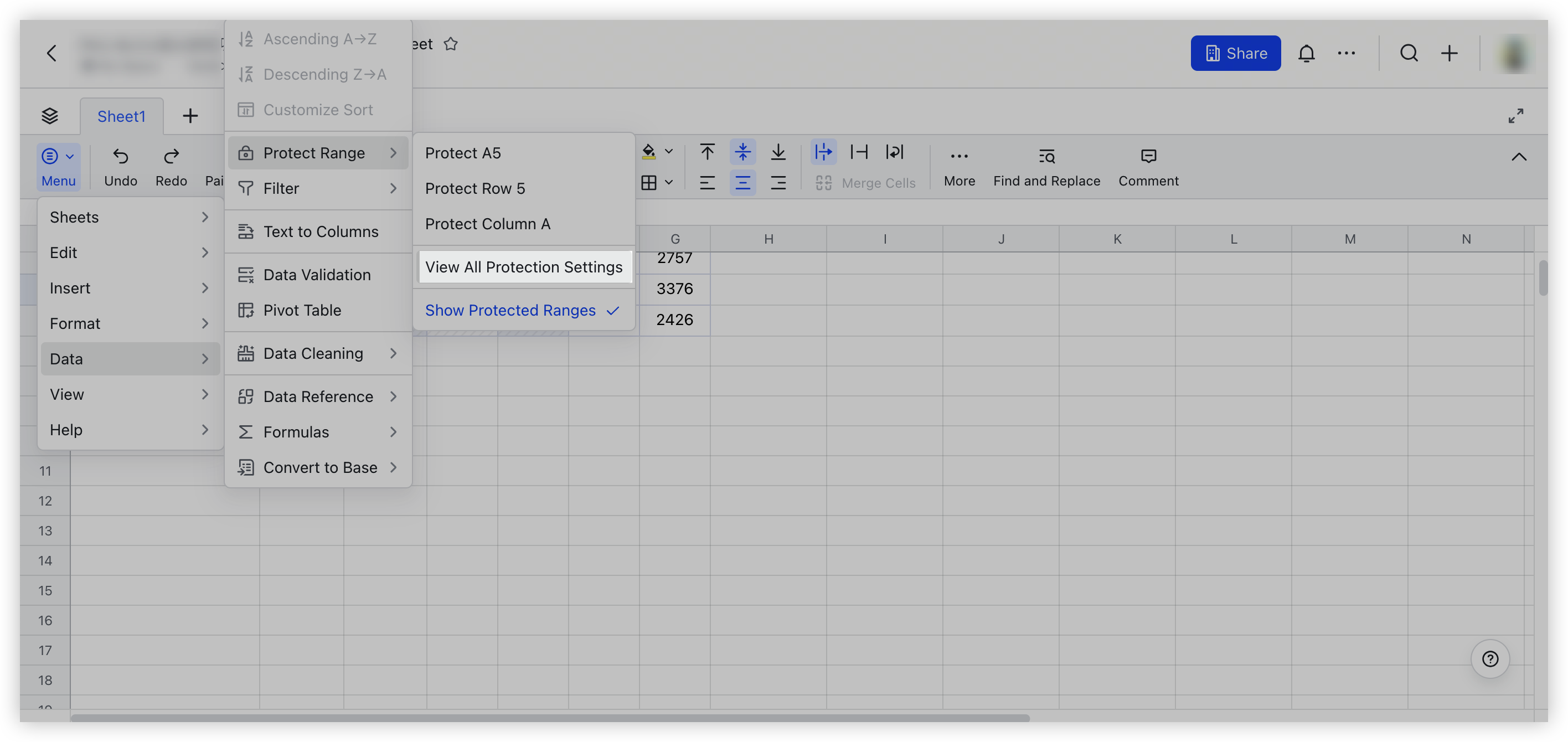Insert a comment with the Comment icon

pos(1148,166)
